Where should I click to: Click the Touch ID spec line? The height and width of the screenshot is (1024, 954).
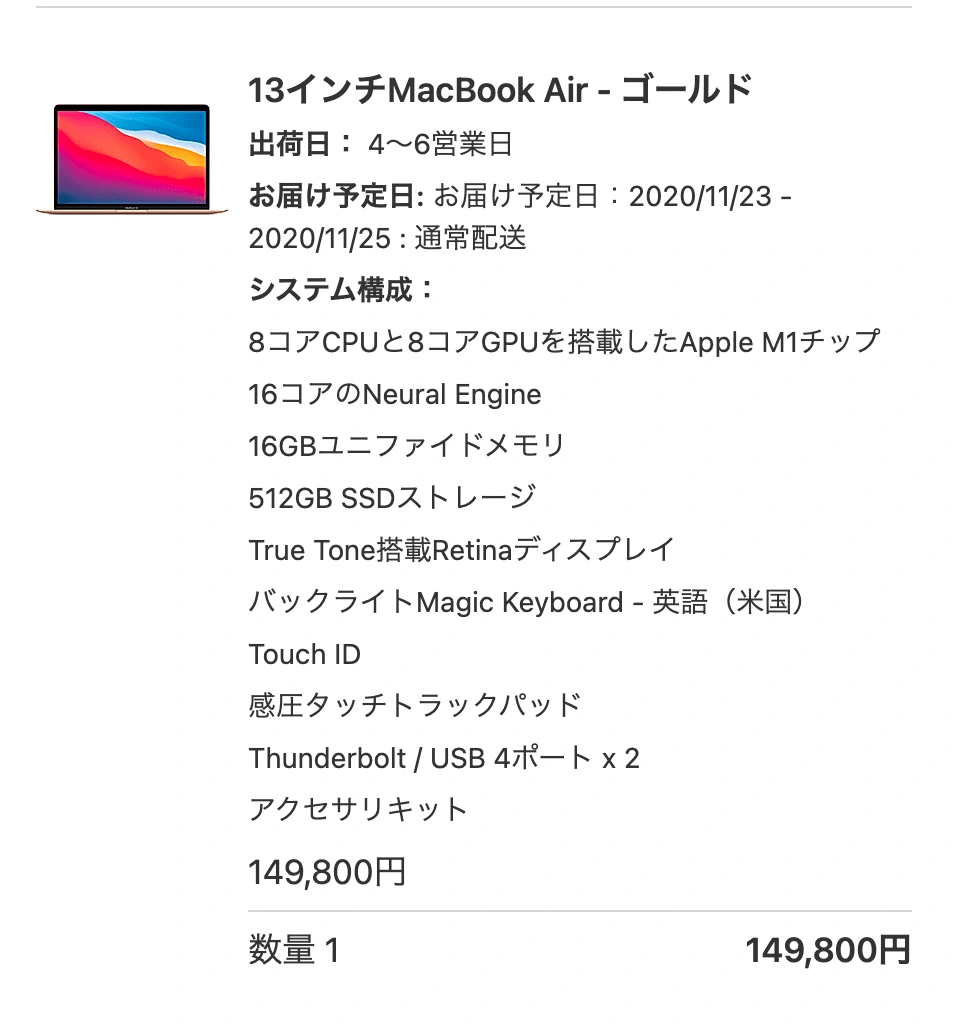304,654
